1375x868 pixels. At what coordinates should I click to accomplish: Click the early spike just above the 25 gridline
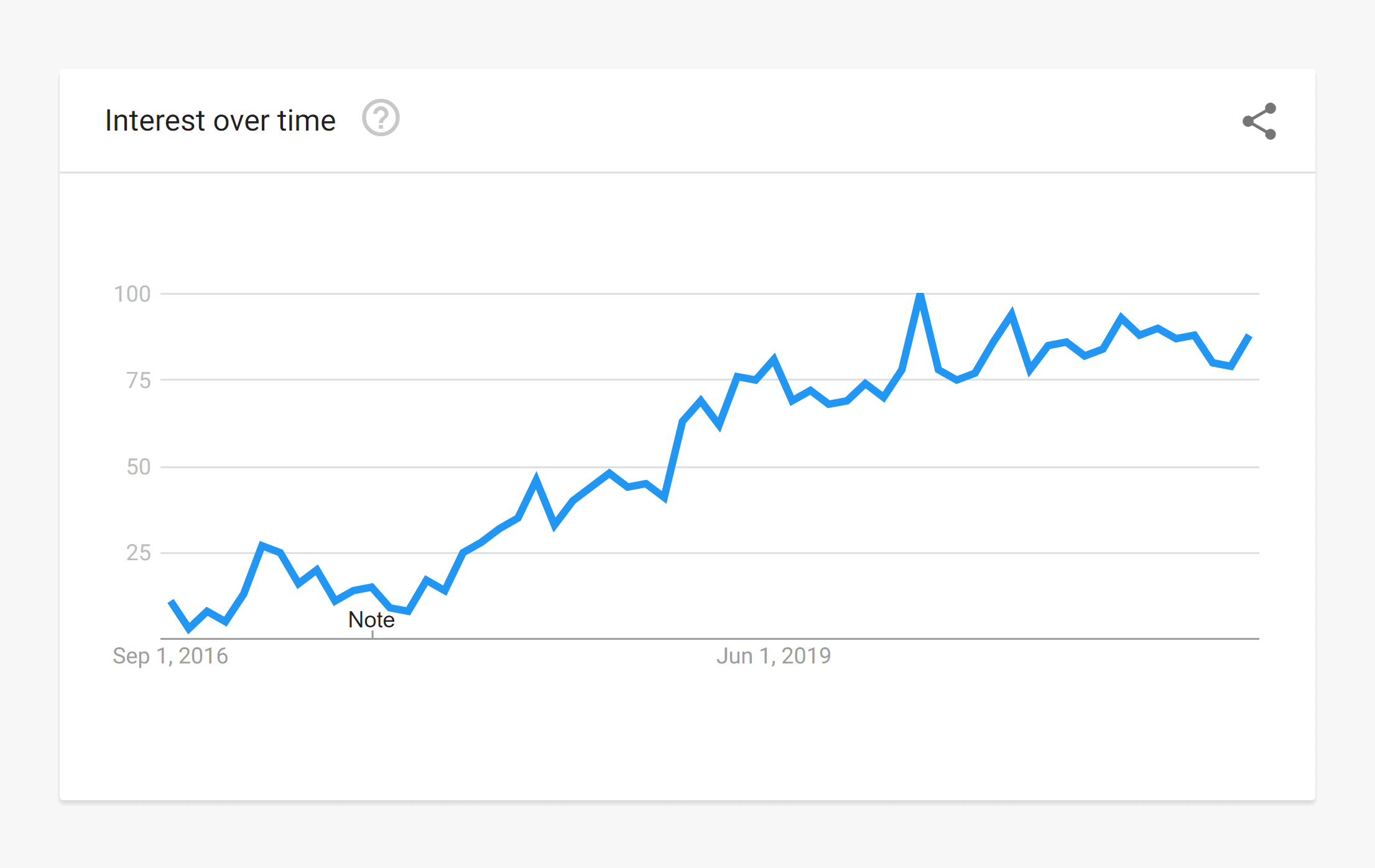(x=262, y=545)
